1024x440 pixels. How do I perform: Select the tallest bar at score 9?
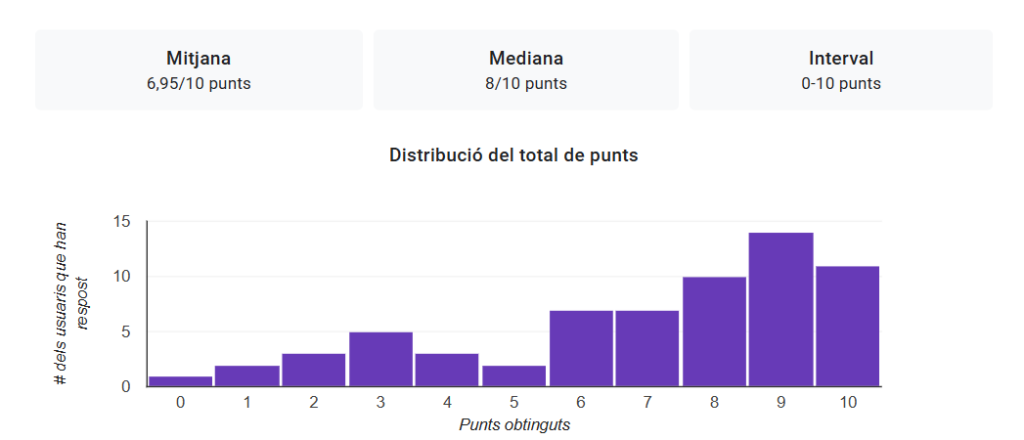point(781,310)
